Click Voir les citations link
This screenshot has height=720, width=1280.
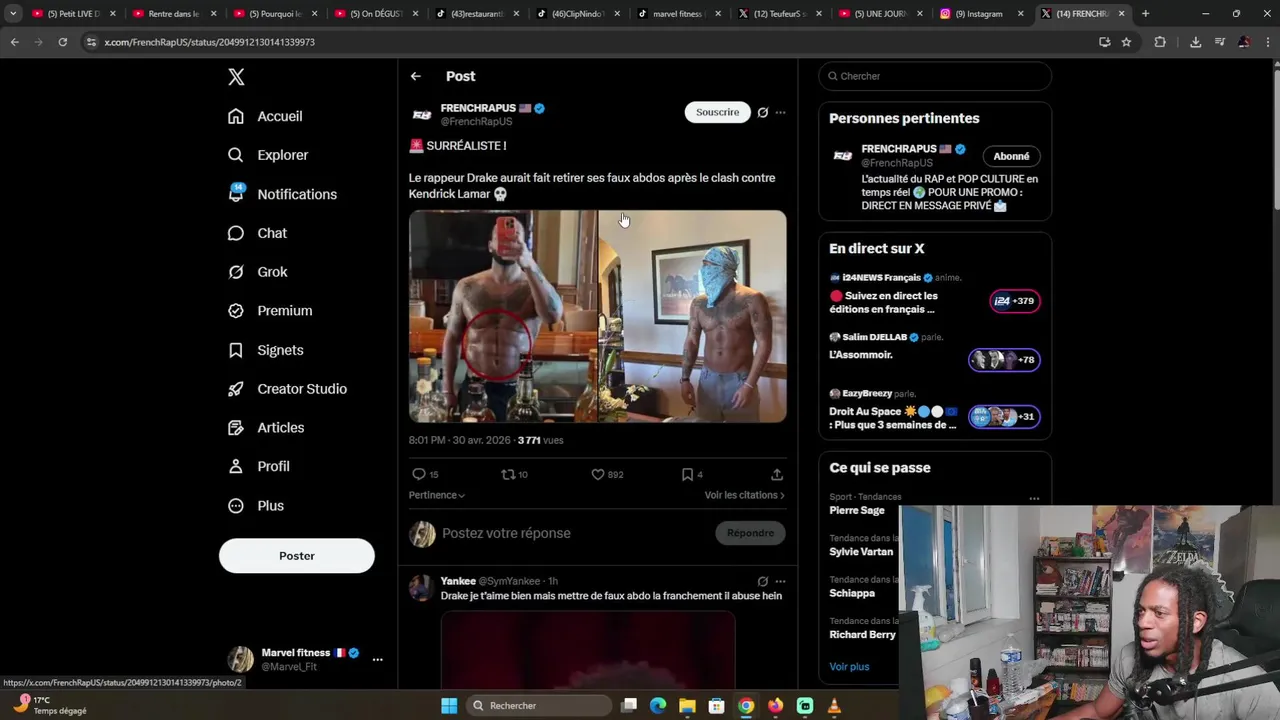744,495
